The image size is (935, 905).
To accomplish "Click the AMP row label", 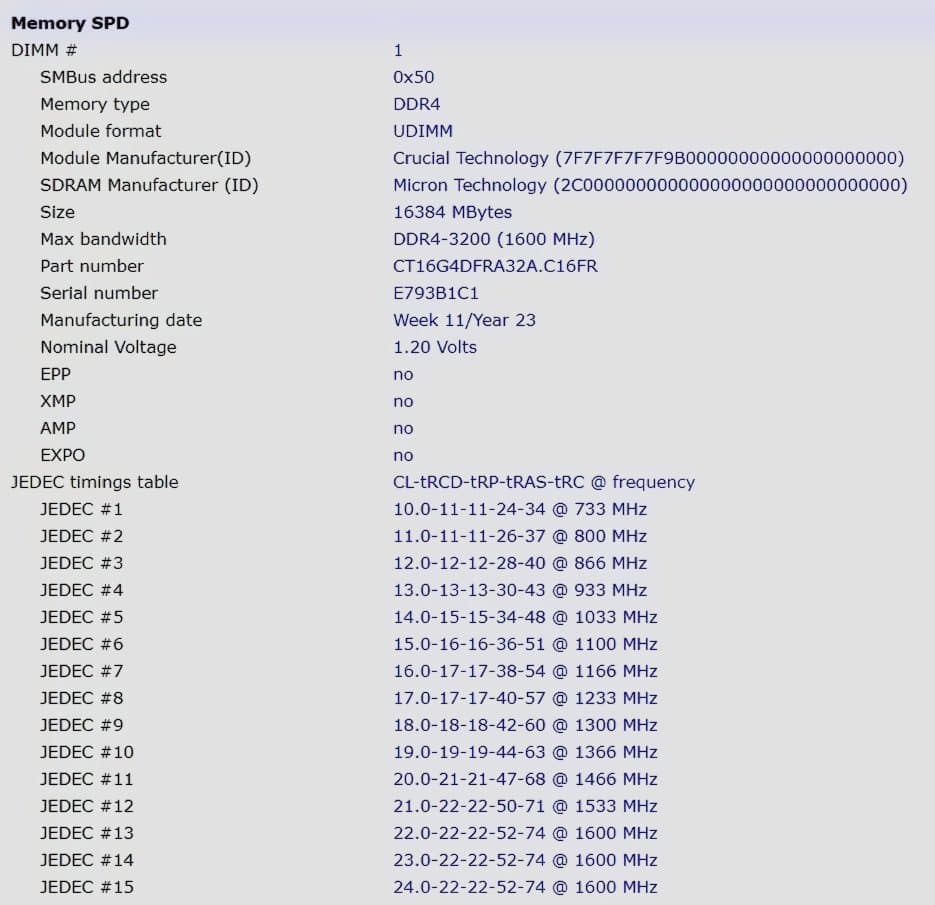I will [58, 428].
